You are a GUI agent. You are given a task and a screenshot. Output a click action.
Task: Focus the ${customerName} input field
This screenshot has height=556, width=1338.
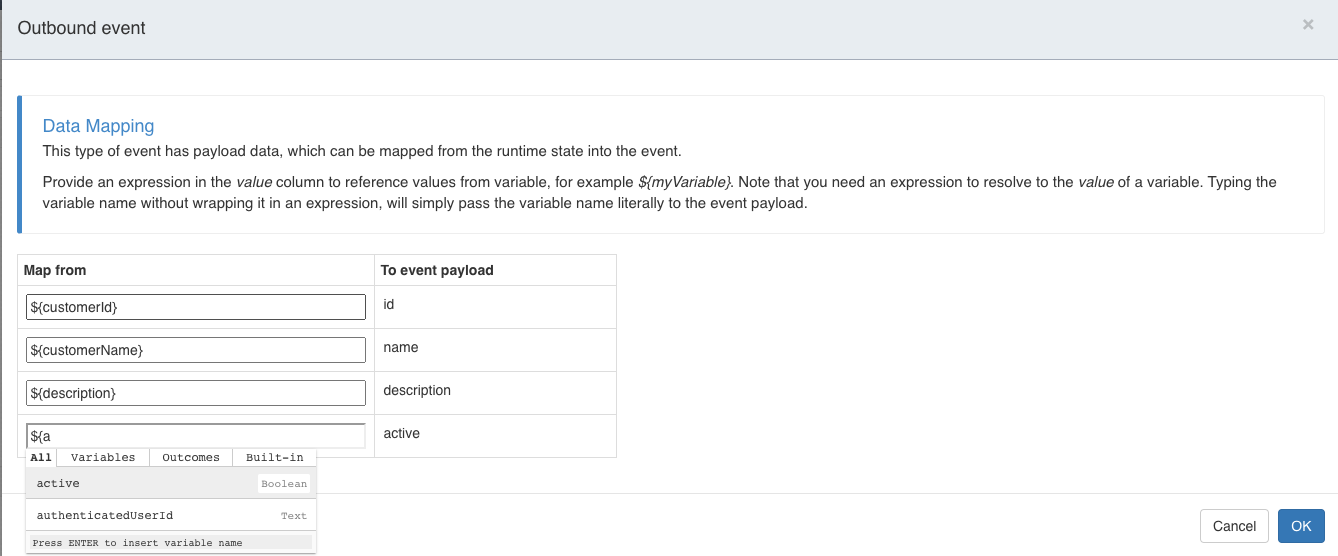[196, 350]
